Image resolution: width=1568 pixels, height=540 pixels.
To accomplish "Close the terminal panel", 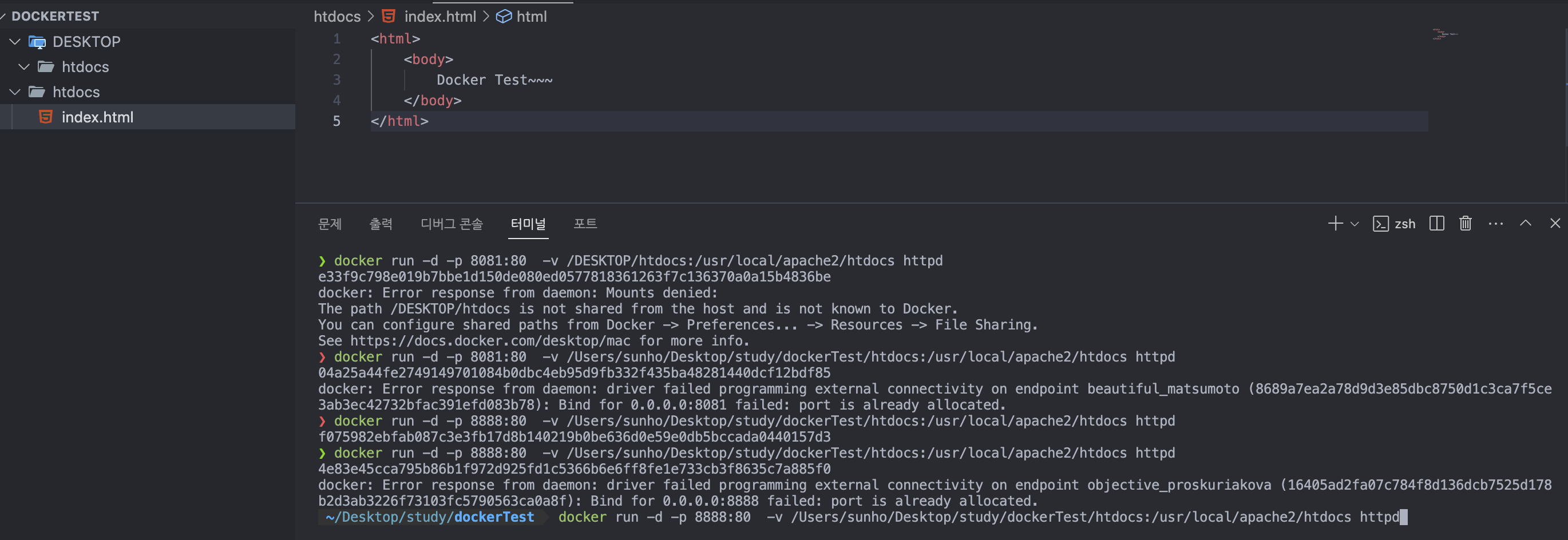I will [x=1555, y=224].
